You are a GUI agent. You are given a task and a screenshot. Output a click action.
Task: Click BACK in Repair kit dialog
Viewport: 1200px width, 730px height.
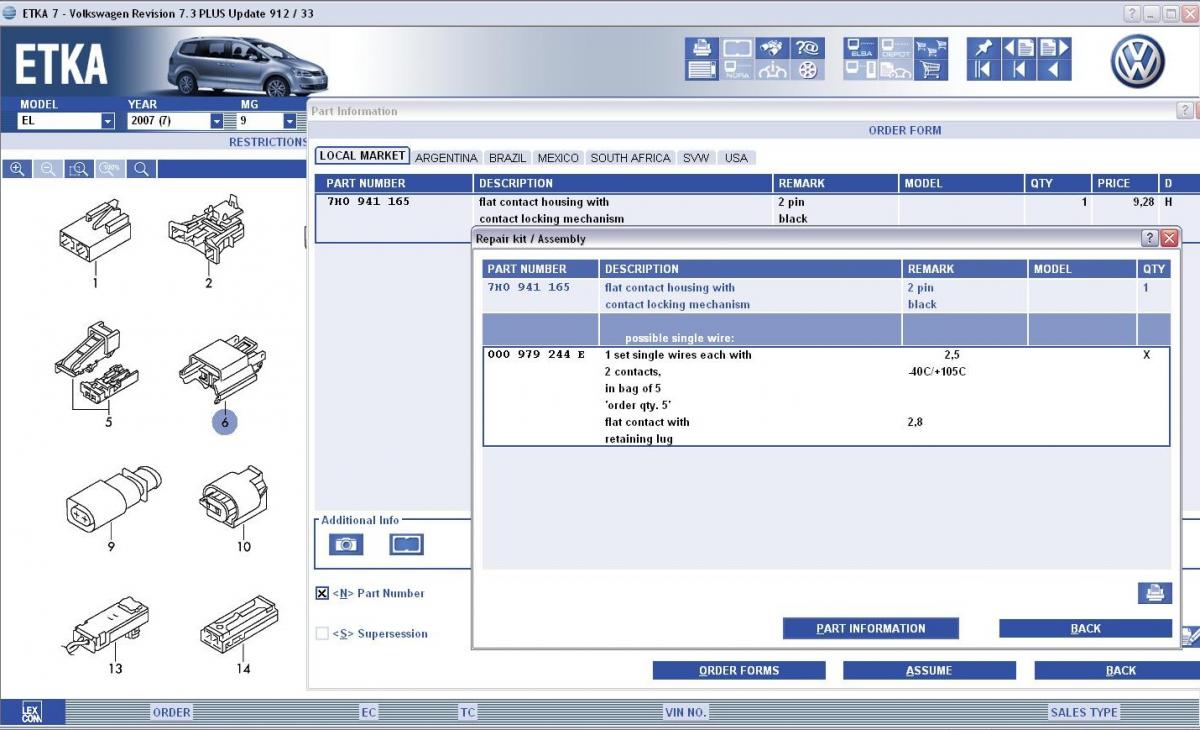1085,628
